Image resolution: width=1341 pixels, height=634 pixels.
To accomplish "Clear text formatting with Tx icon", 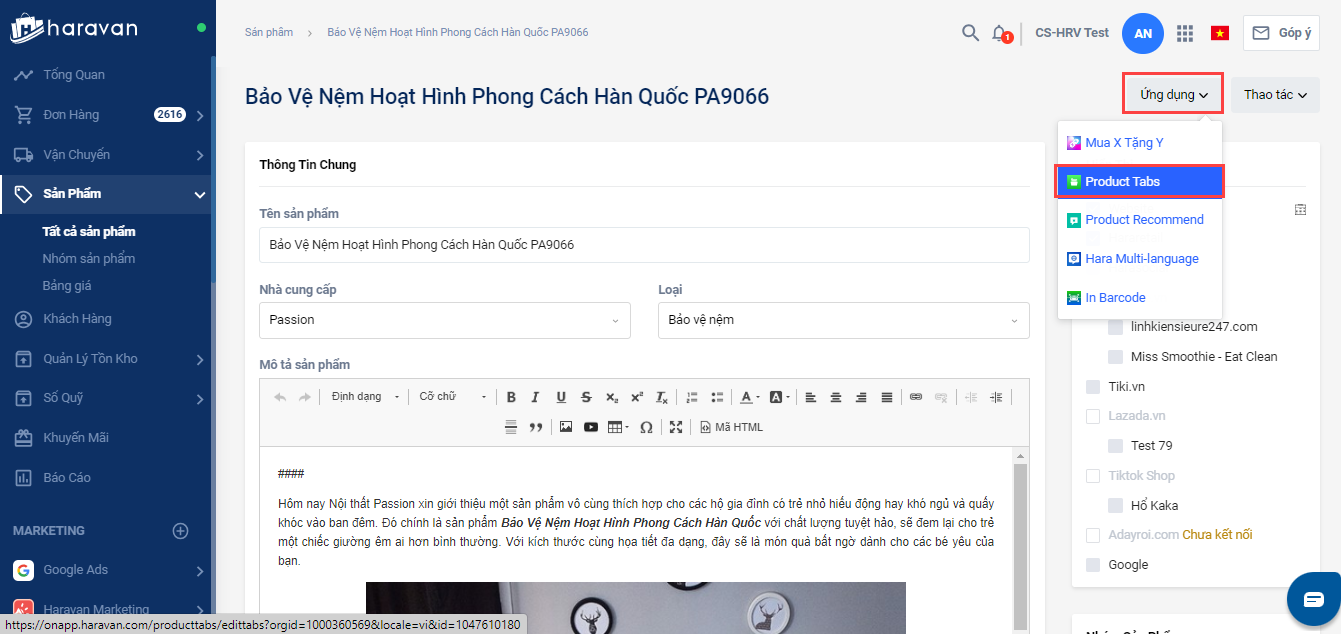I will pyautogui.click(x=662, y=397).
